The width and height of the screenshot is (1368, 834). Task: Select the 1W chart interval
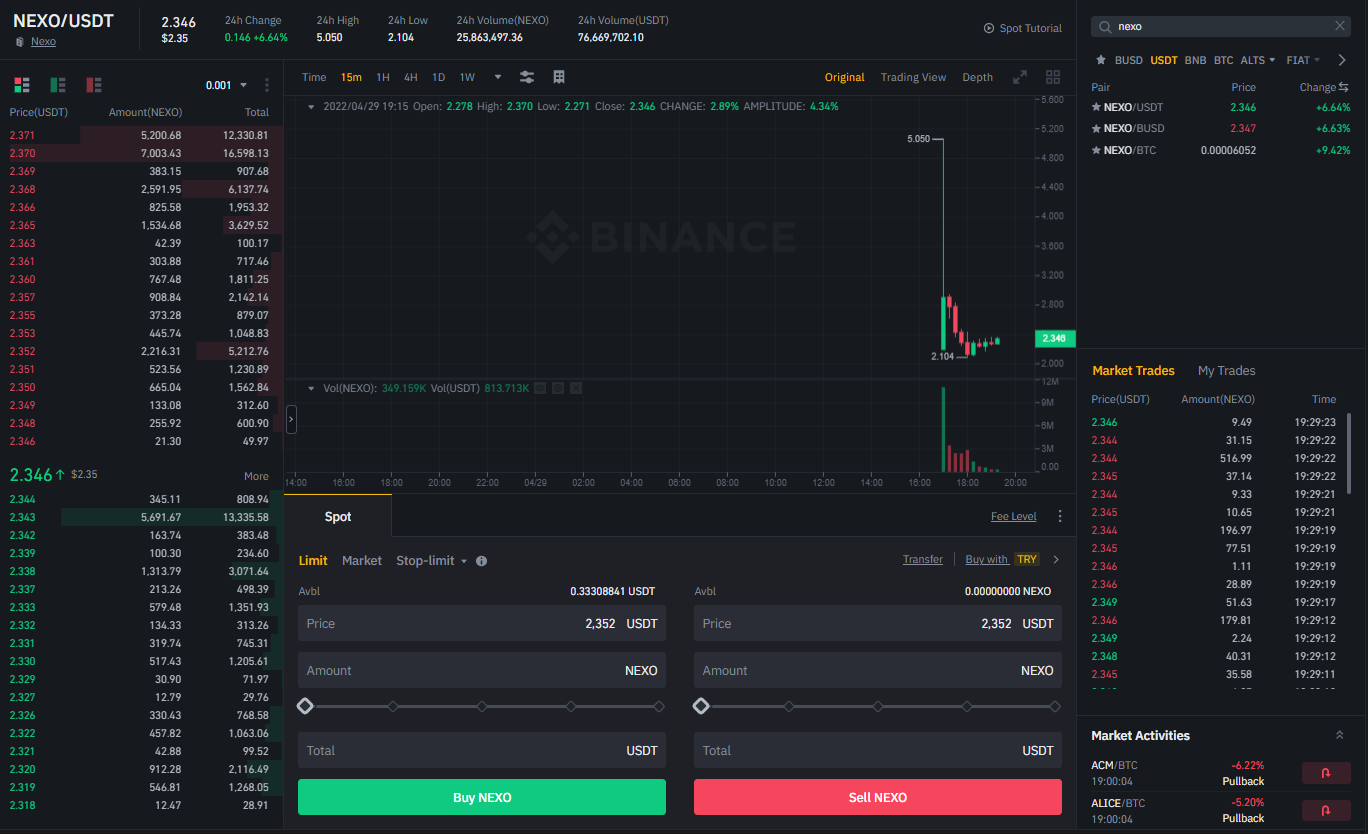pyautogui.click(x=467, y=77)
